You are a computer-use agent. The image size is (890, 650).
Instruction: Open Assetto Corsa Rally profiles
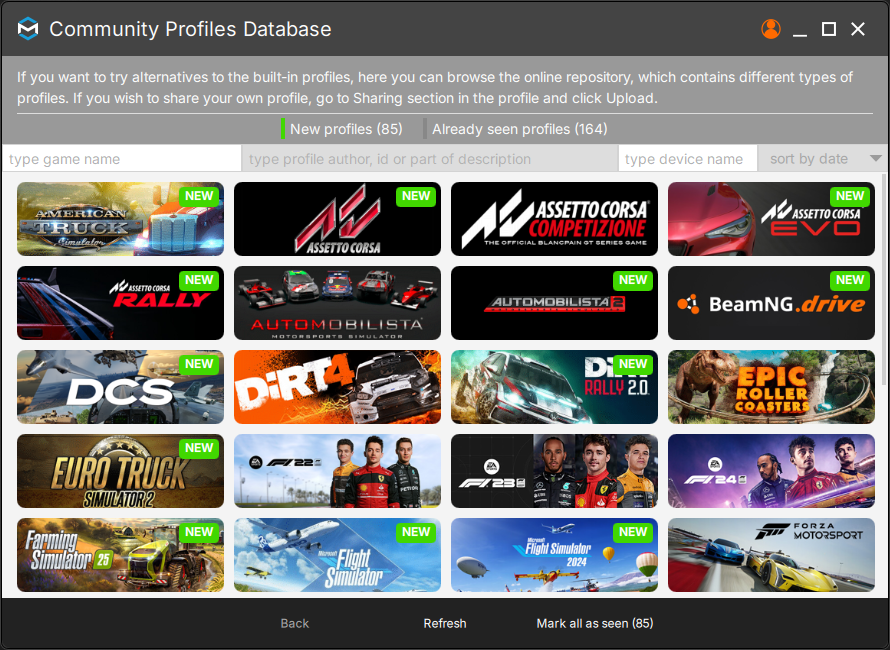click(120, 303)
